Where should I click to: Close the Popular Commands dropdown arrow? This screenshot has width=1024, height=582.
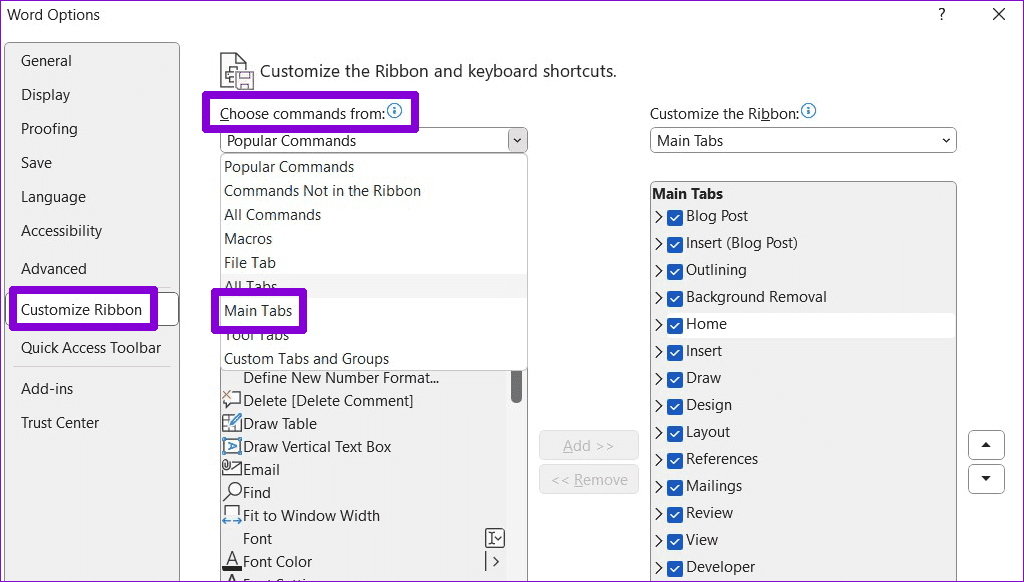[517, 140]
